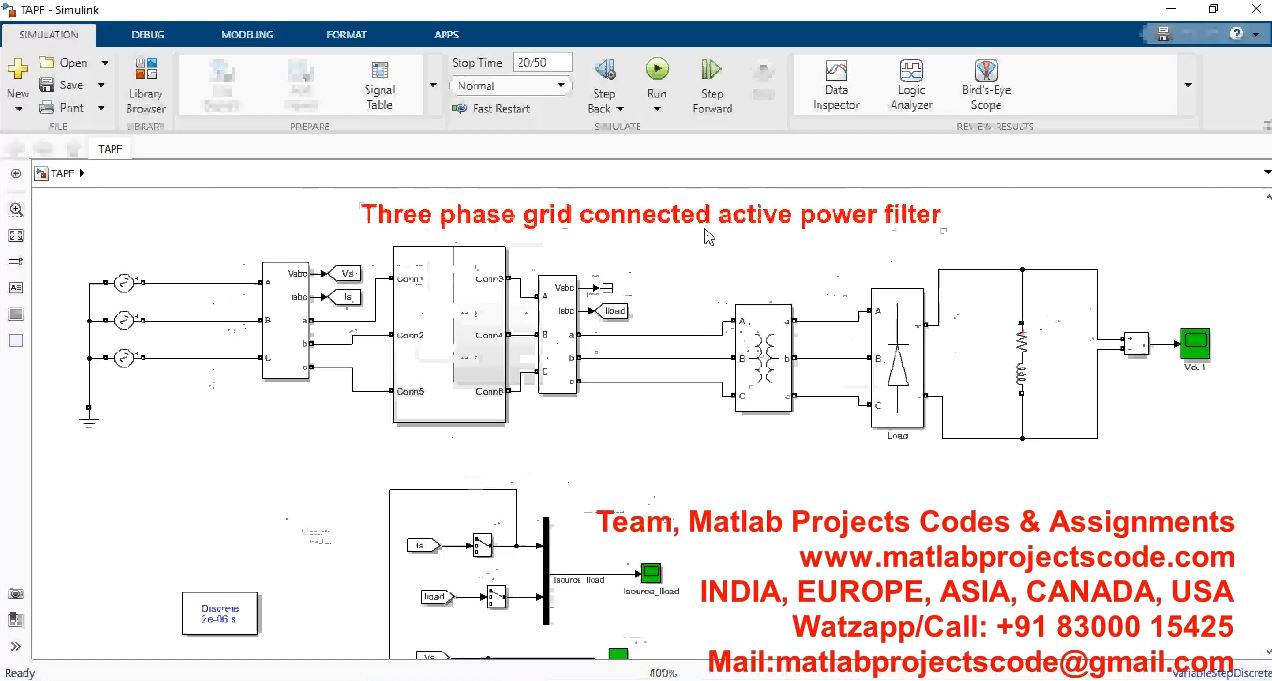Switch to the Simulation ribbon tab
This screenshot has height=681, width=1272.
coord(48,34)
